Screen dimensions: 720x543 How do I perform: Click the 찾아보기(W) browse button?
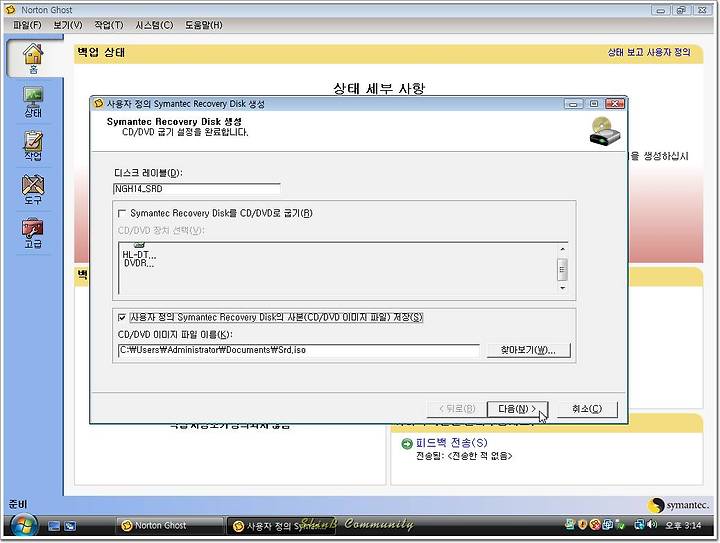click(528, 350)
